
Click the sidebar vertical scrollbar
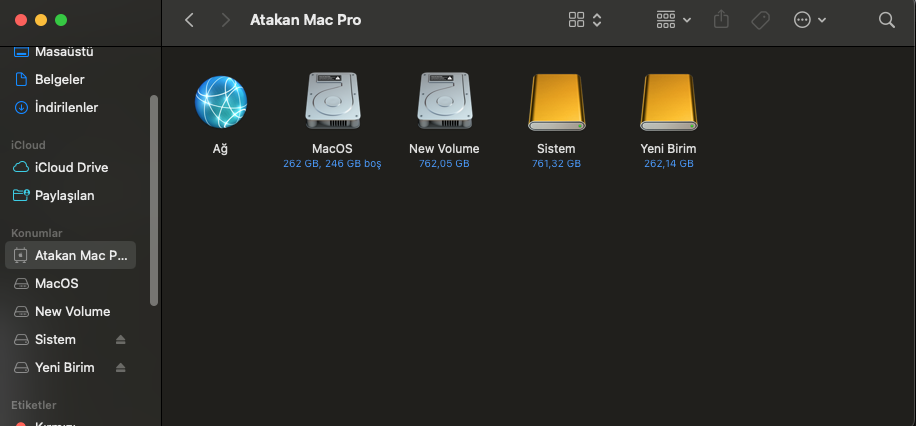point(153,200)
